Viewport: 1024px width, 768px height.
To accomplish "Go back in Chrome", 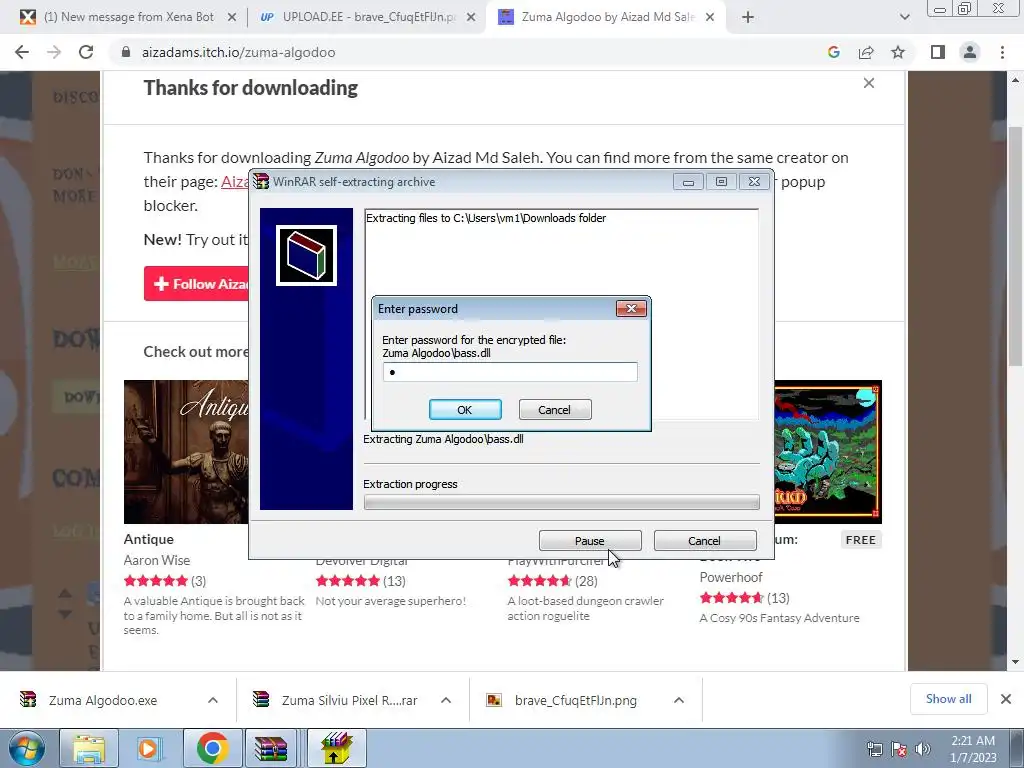I will (x=22, y=52).
